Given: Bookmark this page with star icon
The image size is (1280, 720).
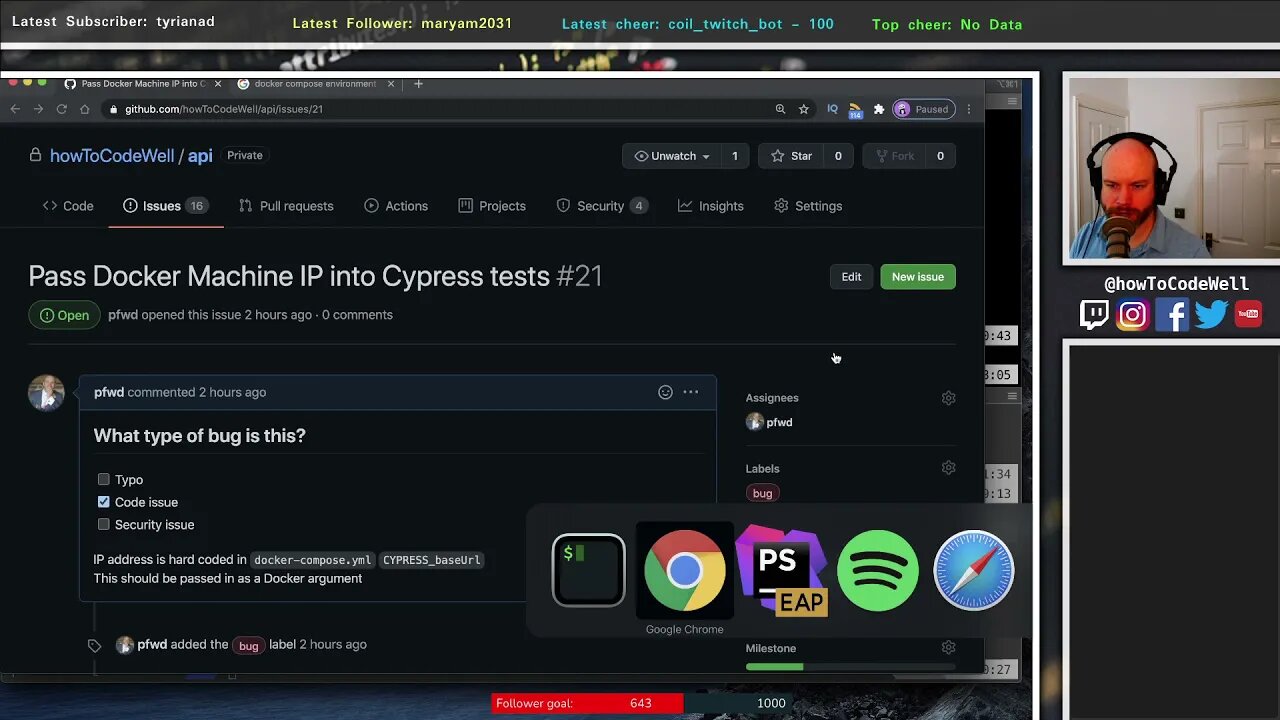Looking at the screenshot, I should (803, 109).
